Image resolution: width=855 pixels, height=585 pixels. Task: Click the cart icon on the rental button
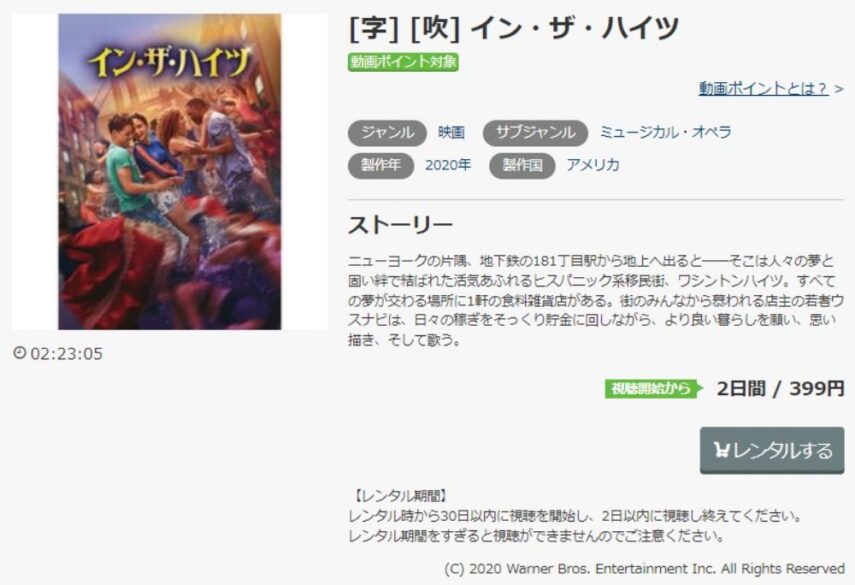[721, 450]
